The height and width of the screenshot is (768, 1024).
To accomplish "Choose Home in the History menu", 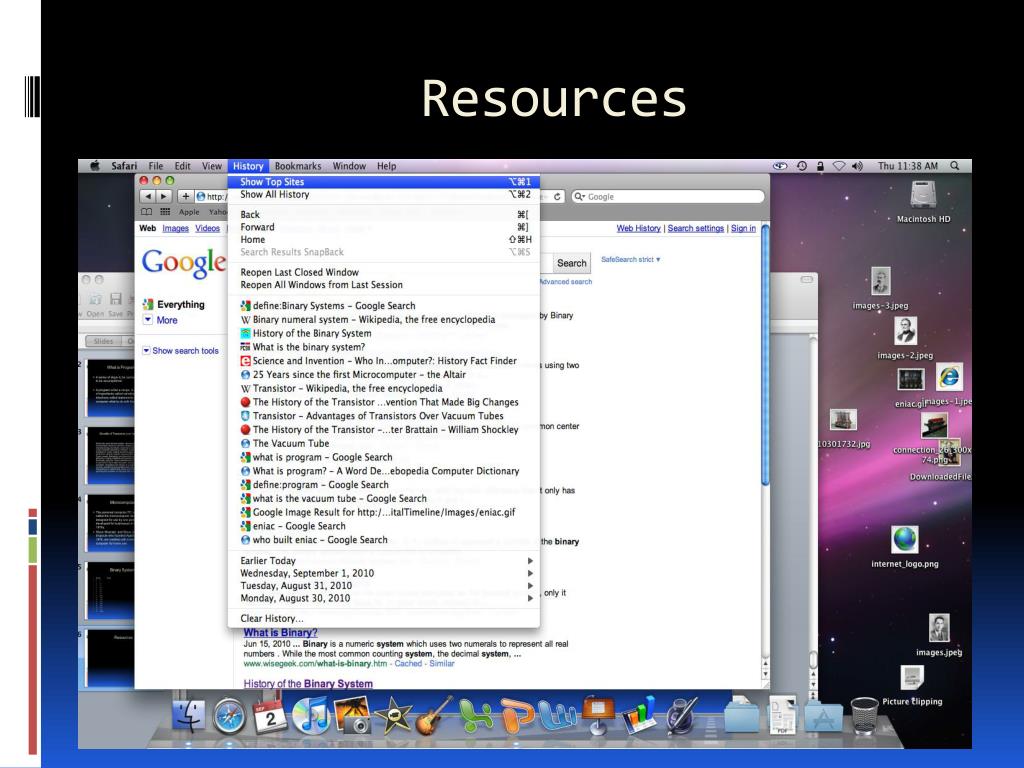I will tap(384, 239).
